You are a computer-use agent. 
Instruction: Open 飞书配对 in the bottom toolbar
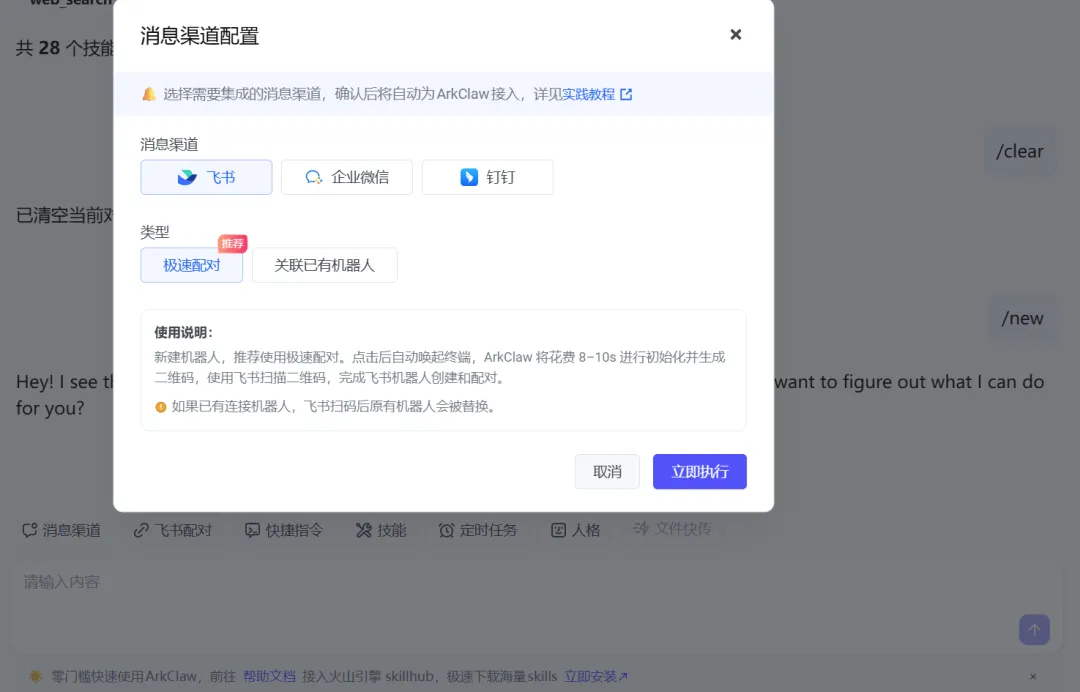click(173, 530)
